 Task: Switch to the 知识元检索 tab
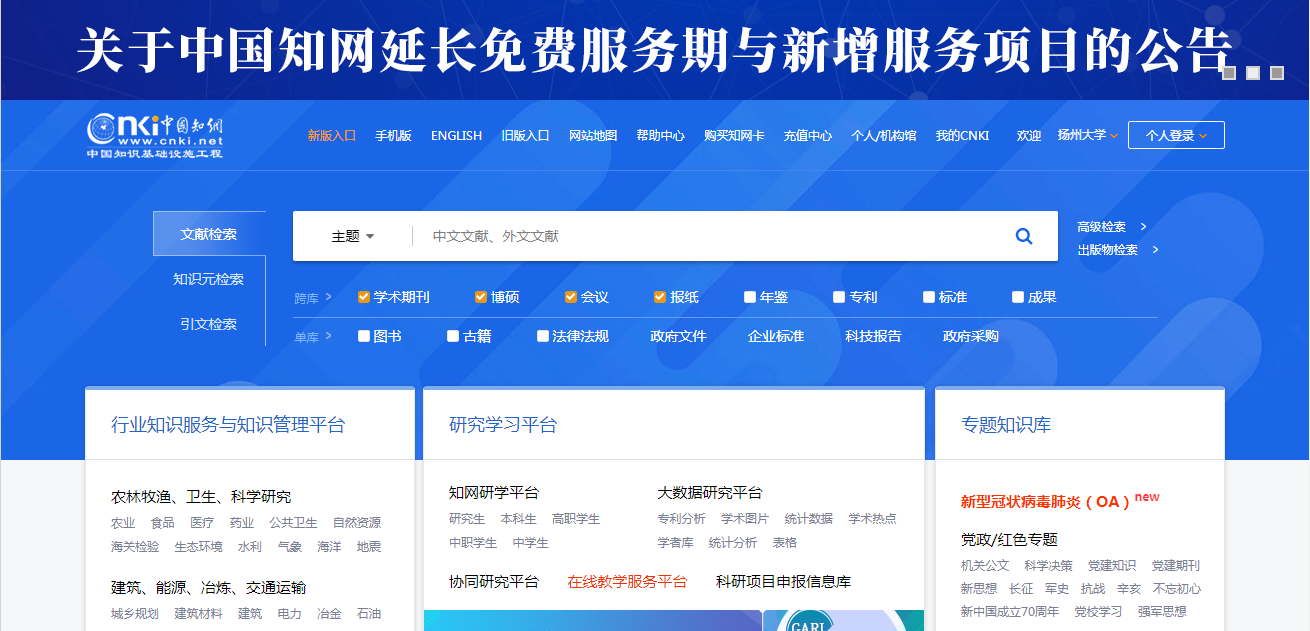point(209,280)
